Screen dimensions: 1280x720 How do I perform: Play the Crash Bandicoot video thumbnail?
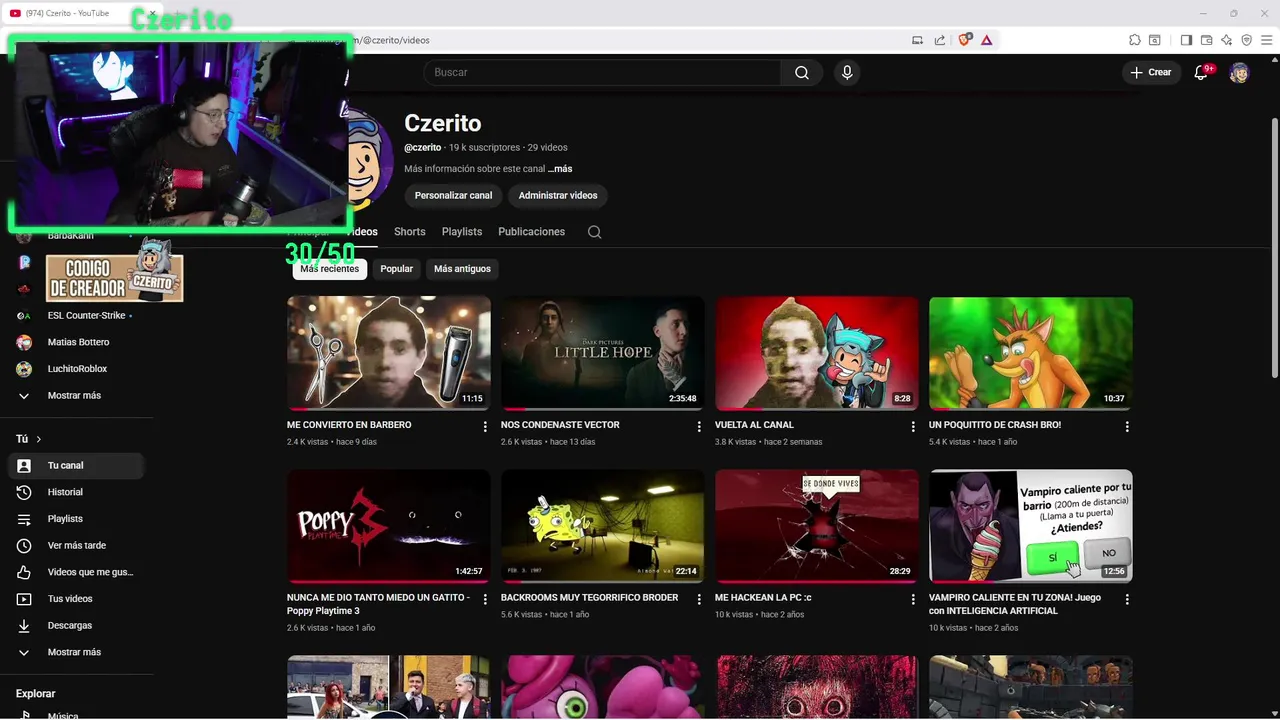[x=1030, y=353]
